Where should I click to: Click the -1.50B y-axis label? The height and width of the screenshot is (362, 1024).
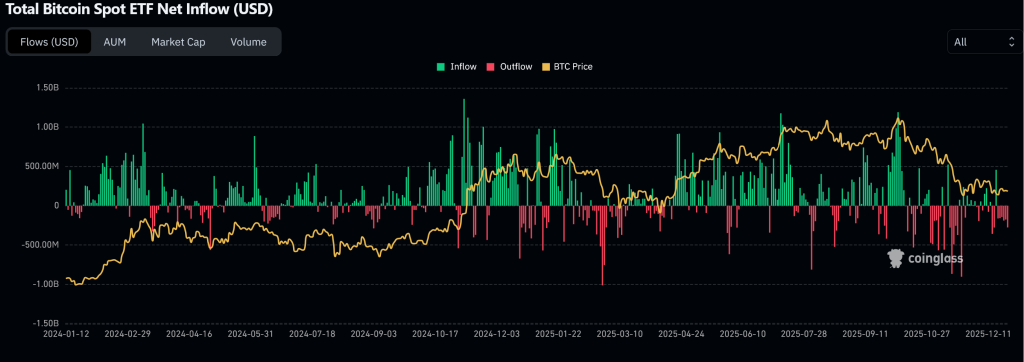(x=46, y=323)
